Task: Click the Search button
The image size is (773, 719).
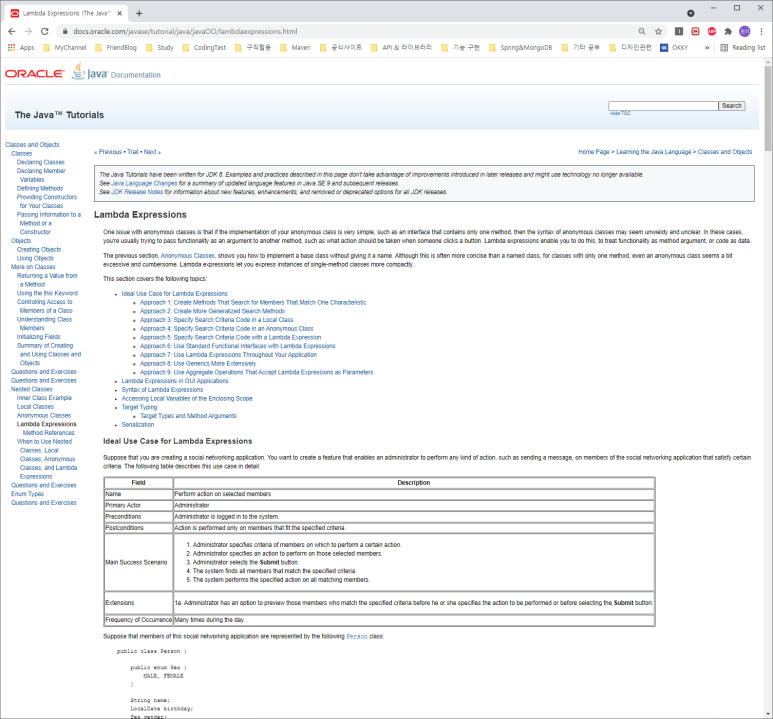Action: click(x=732, y=106)
